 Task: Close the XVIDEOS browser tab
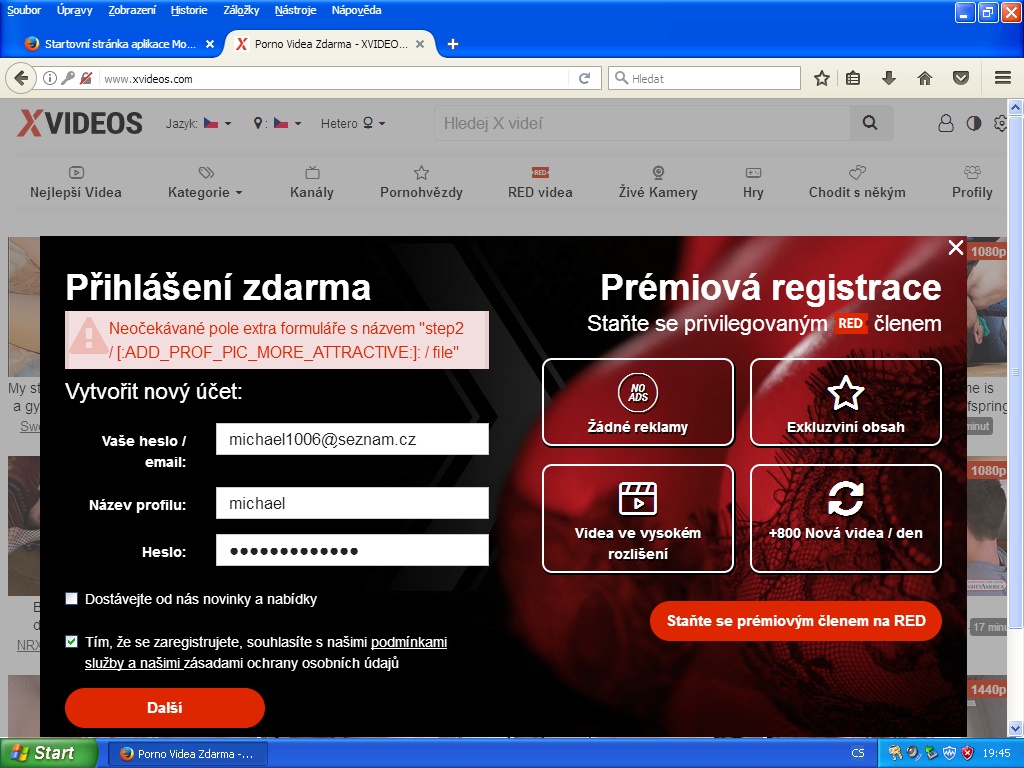tap(420, 44)
